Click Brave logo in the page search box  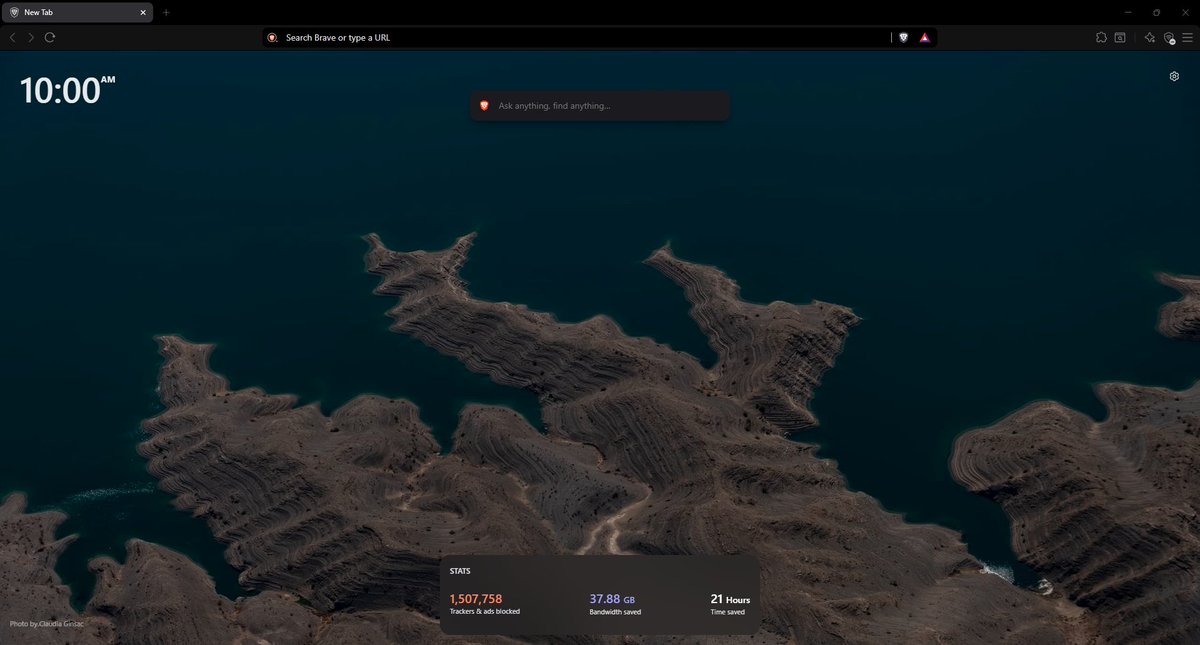[x=484, y=106]
